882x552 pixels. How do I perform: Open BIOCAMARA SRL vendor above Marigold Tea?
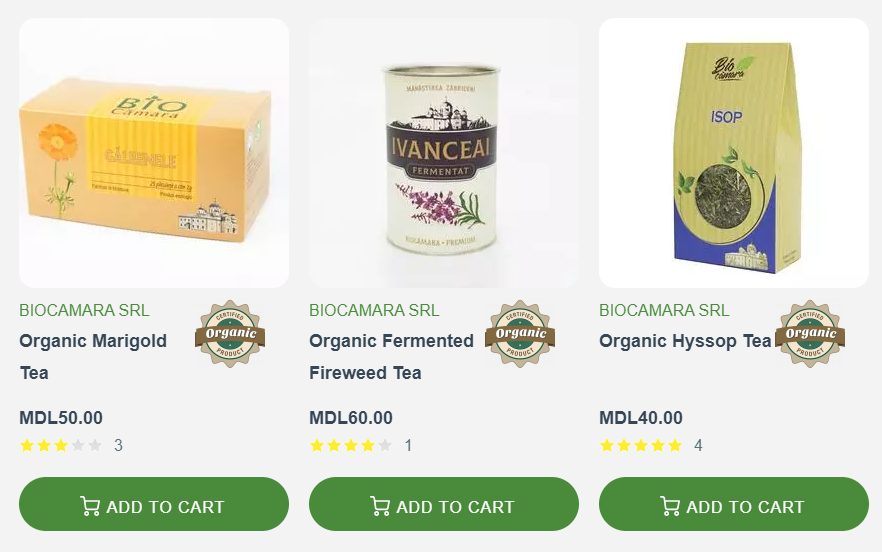84,310
